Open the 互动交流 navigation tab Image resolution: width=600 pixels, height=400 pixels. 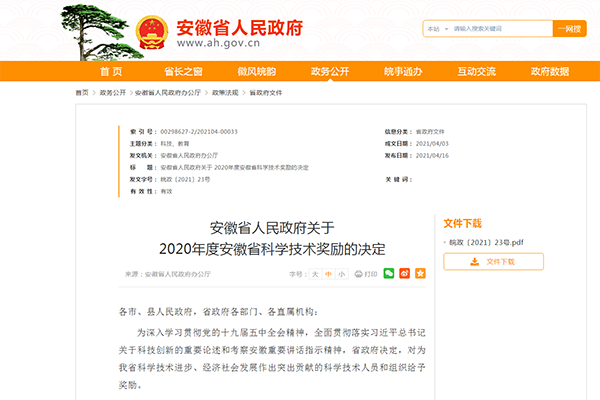click(476, 72)
